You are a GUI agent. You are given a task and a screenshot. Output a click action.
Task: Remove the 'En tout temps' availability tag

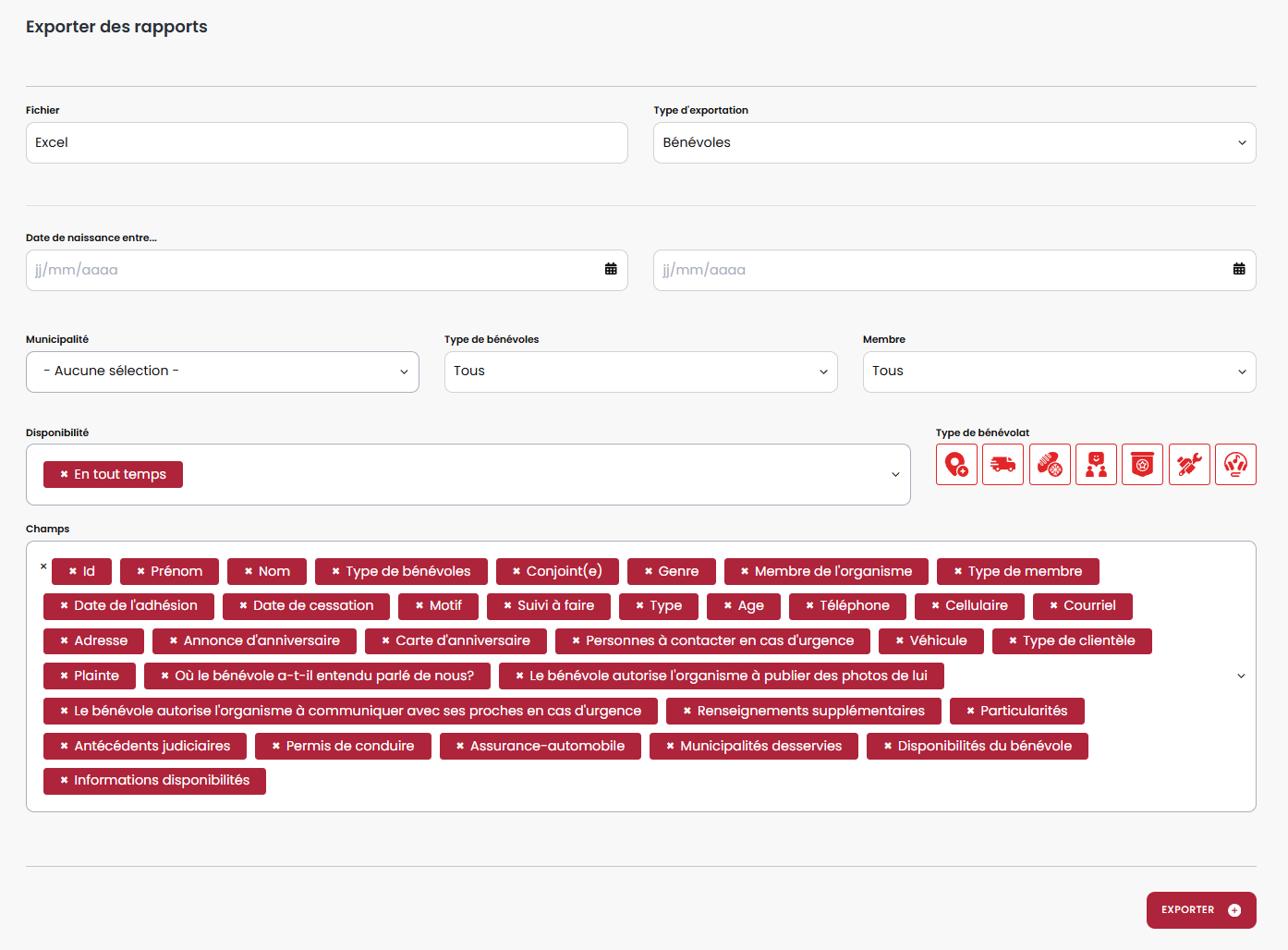tap(64, 474)
